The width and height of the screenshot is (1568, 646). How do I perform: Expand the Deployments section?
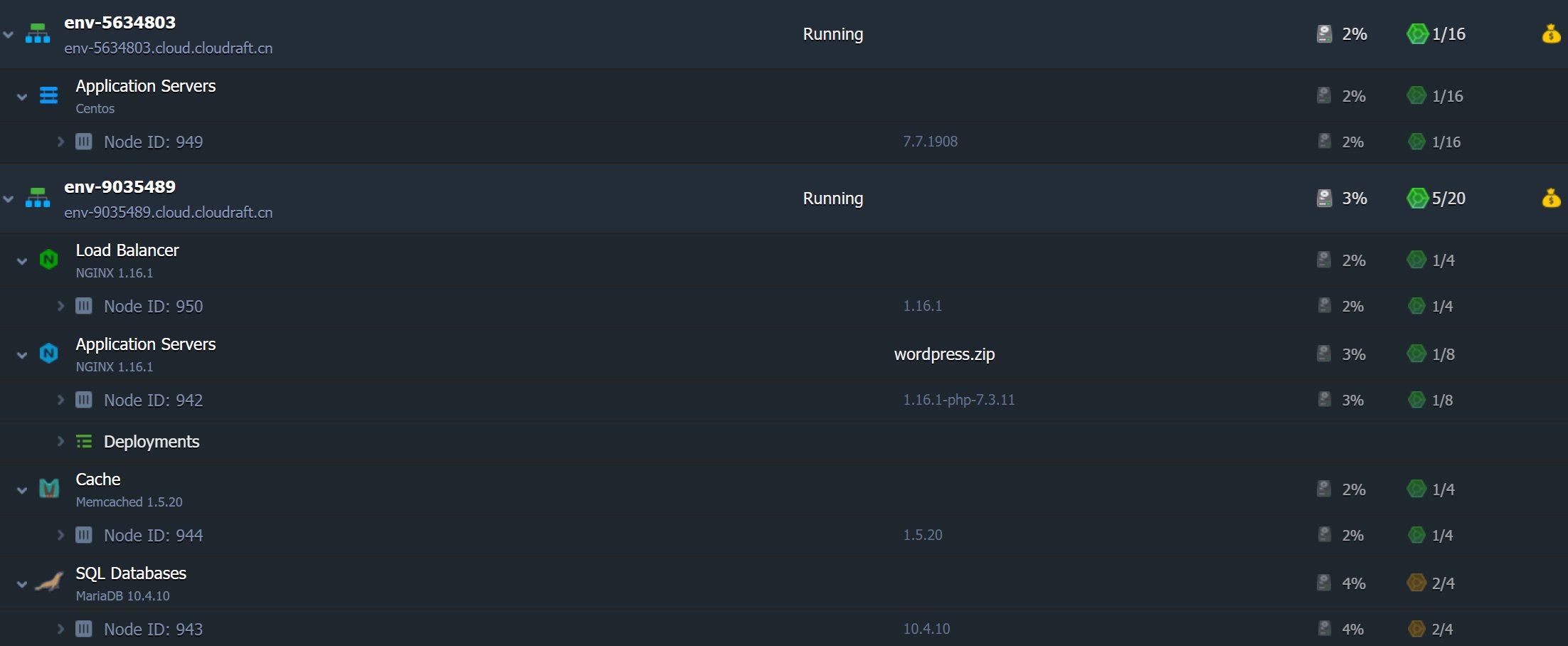point(61,442)
